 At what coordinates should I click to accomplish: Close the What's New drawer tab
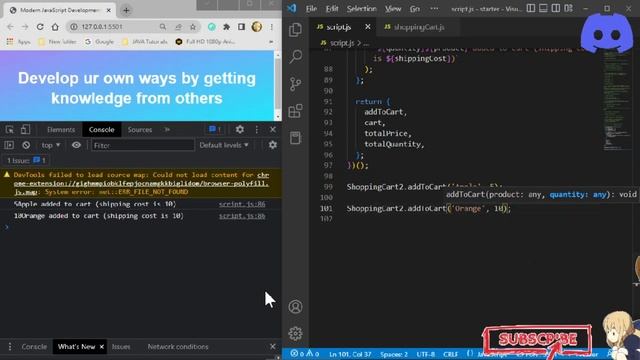[102, 347]
